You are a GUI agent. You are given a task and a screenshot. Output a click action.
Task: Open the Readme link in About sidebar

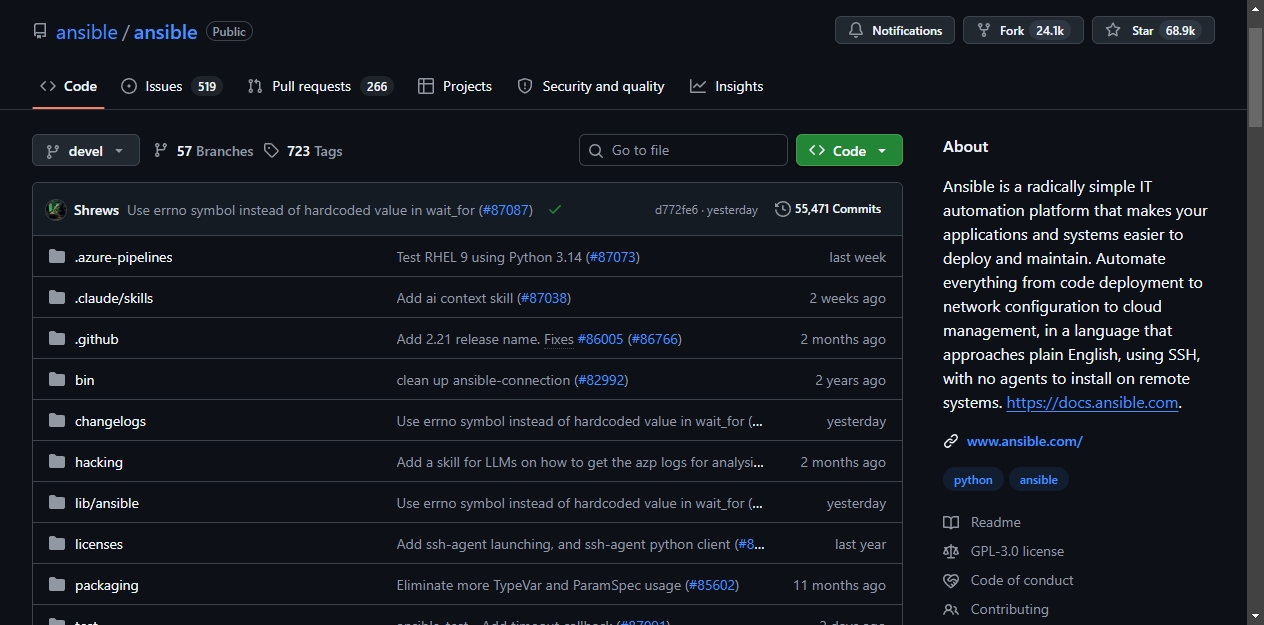[x=982, y=522]
